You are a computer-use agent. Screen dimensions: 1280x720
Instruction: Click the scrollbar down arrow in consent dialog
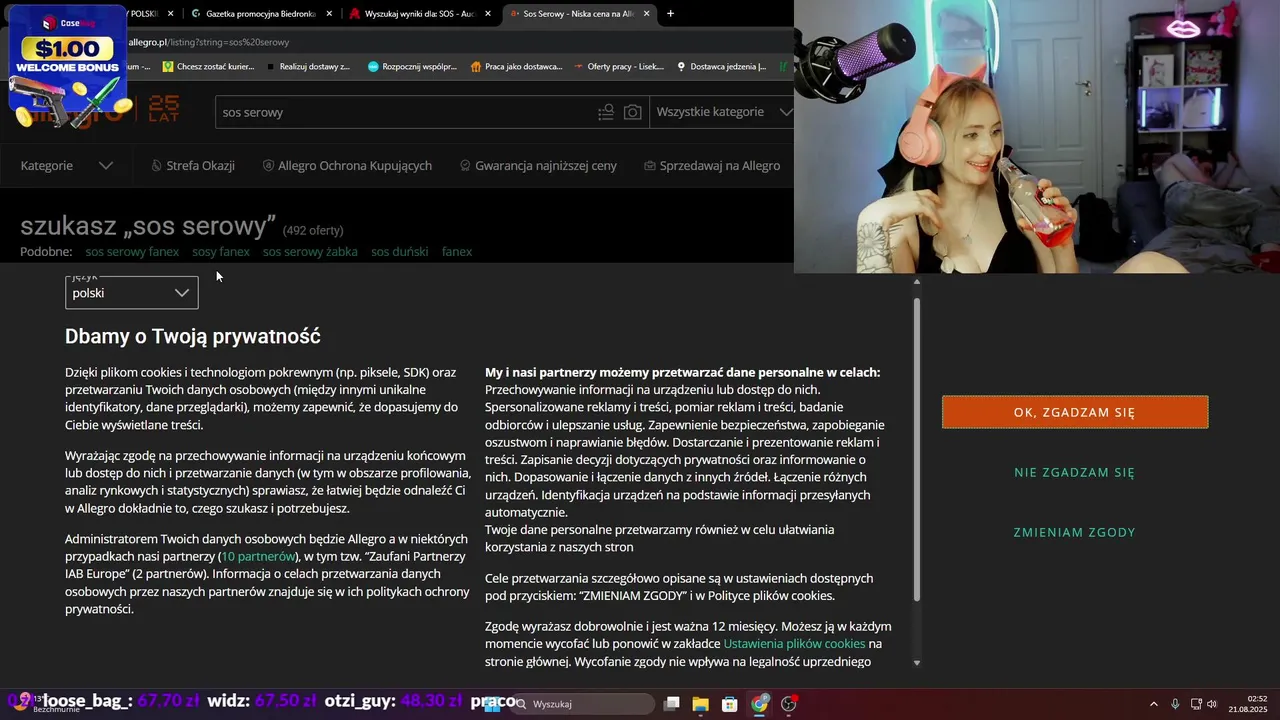[x=917, y=663]
